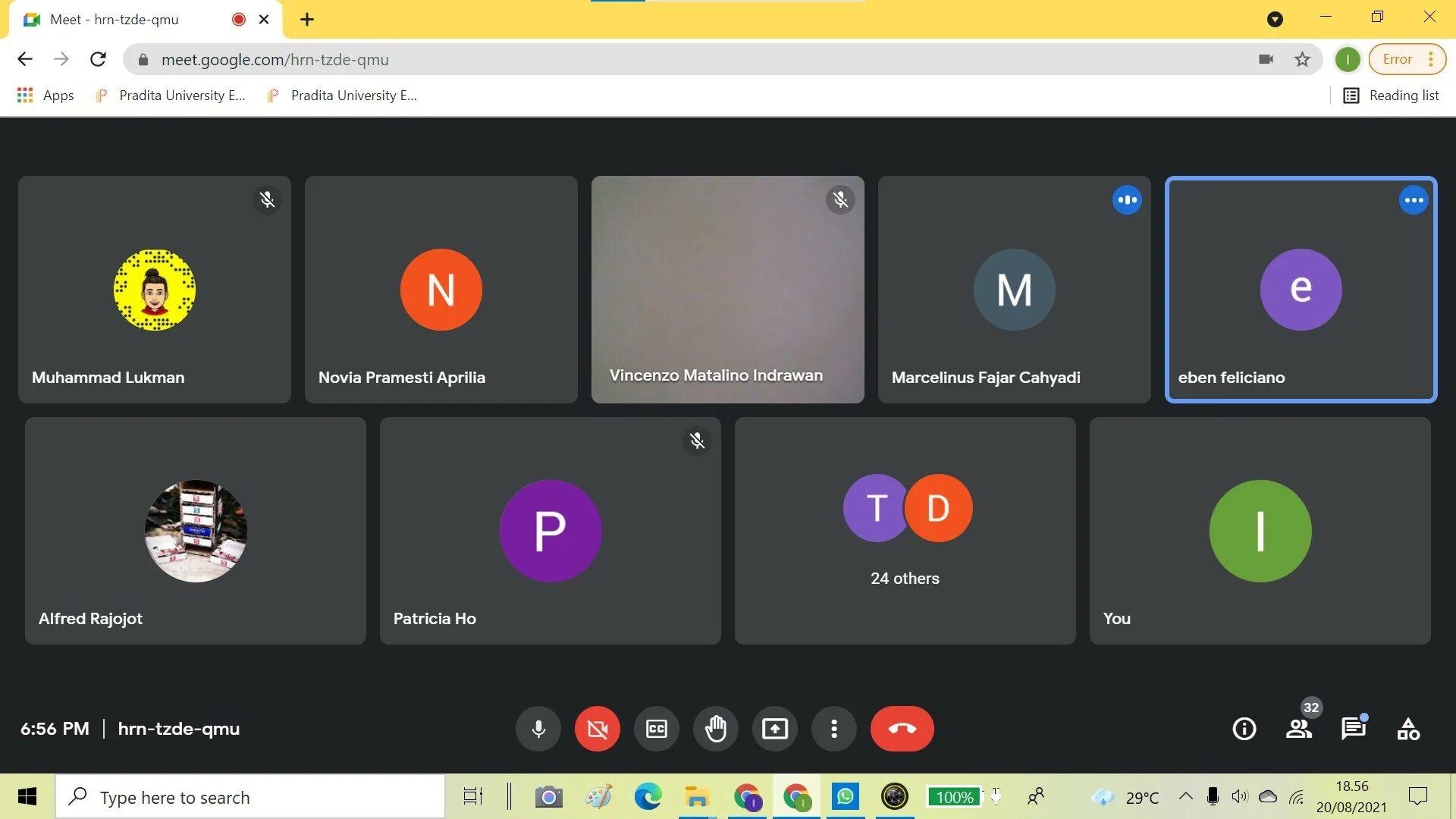
Task: Open the Reading list panel
Action: coord(1392,96)
